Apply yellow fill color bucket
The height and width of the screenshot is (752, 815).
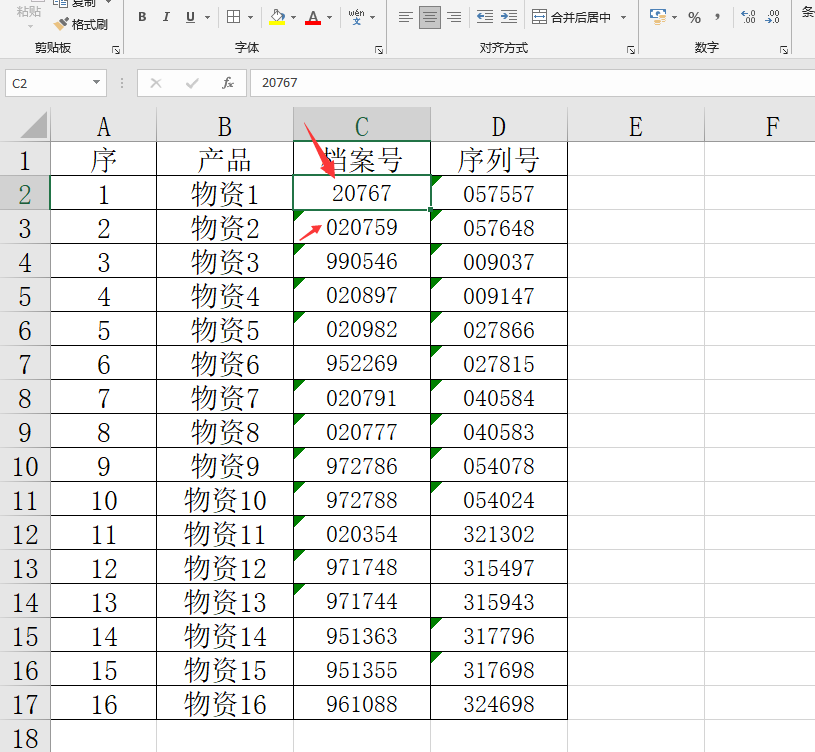[x=278, y=17]
